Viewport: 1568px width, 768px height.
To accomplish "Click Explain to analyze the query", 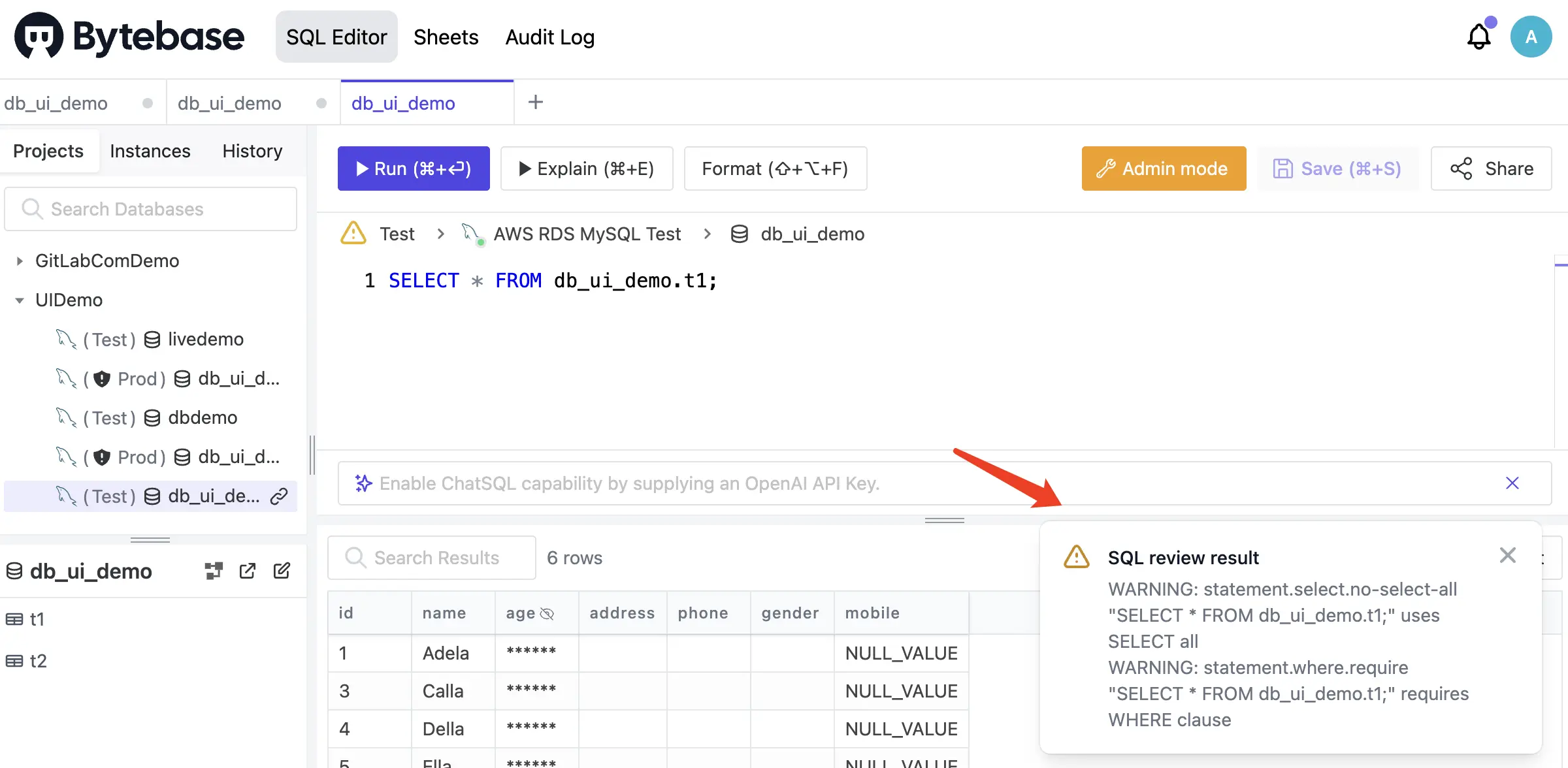I will (x=586, y=168).
